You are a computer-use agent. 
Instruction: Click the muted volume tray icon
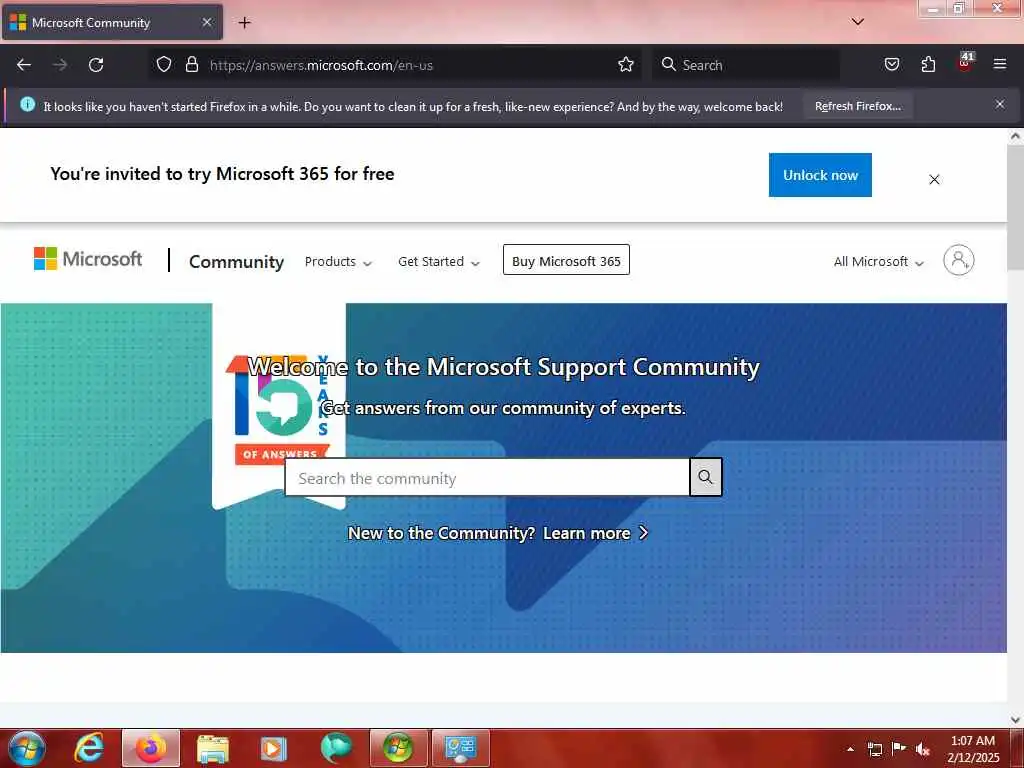click(x=922, y=749)
